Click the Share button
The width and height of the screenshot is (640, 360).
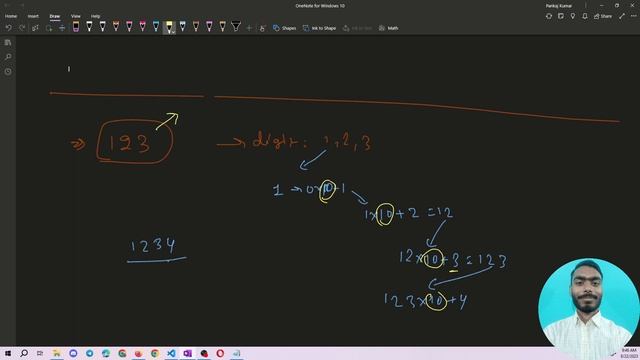603,16
